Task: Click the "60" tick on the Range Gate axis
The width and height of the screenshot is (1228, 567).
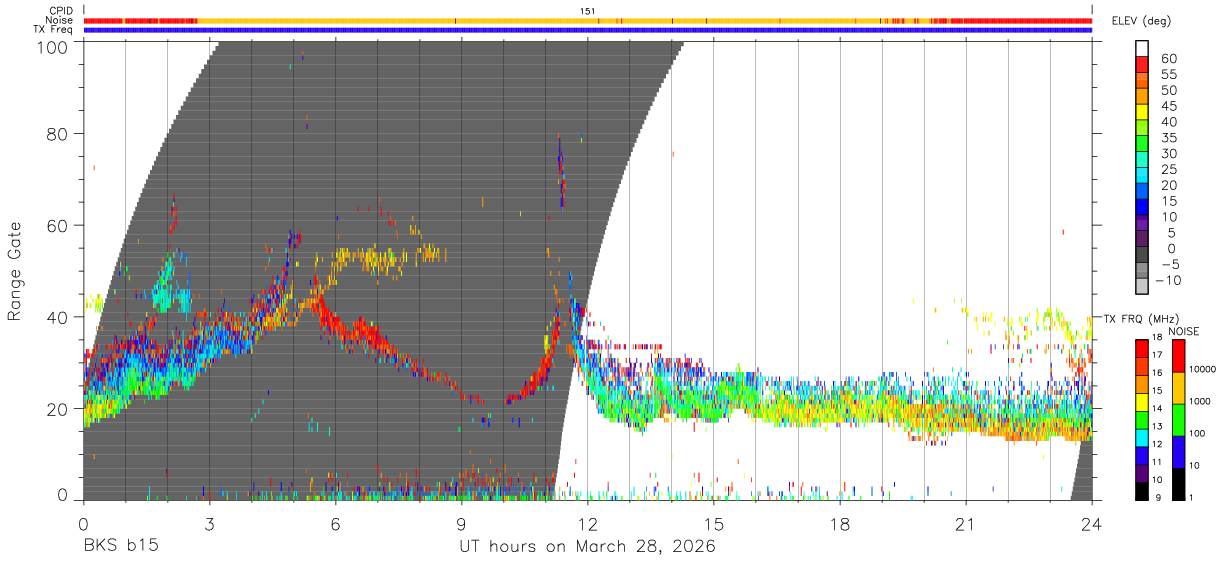Action: click(x=57, y=225)
